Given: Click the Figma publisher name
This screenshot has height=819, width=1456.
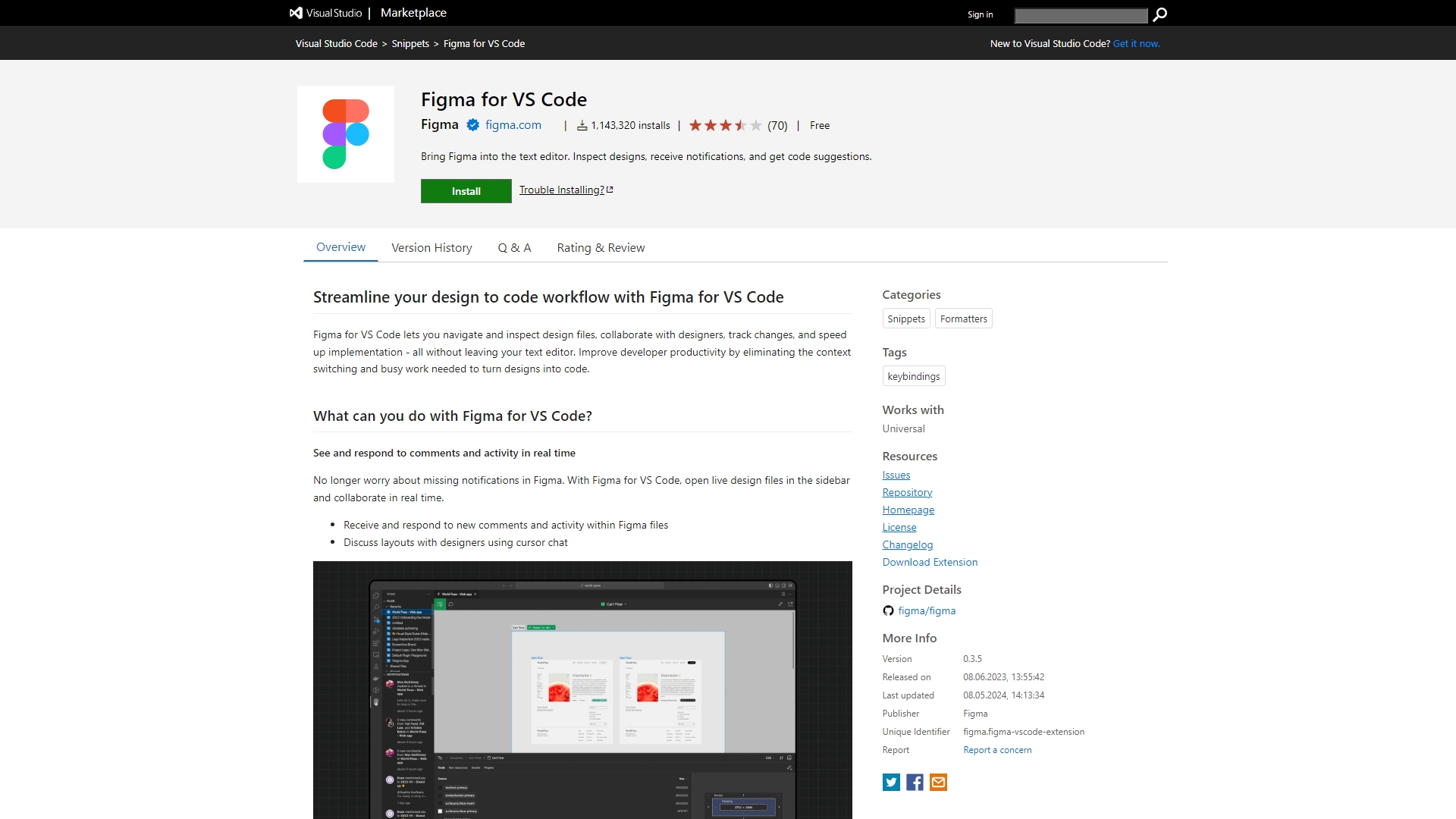Looking at the screenshot, I should (x=440, y=124).
